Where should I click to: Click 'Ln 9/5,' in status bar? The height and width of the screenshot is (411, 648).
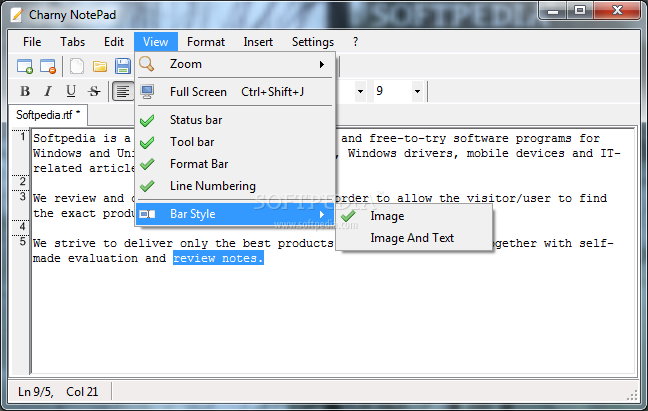click(36, 392)
